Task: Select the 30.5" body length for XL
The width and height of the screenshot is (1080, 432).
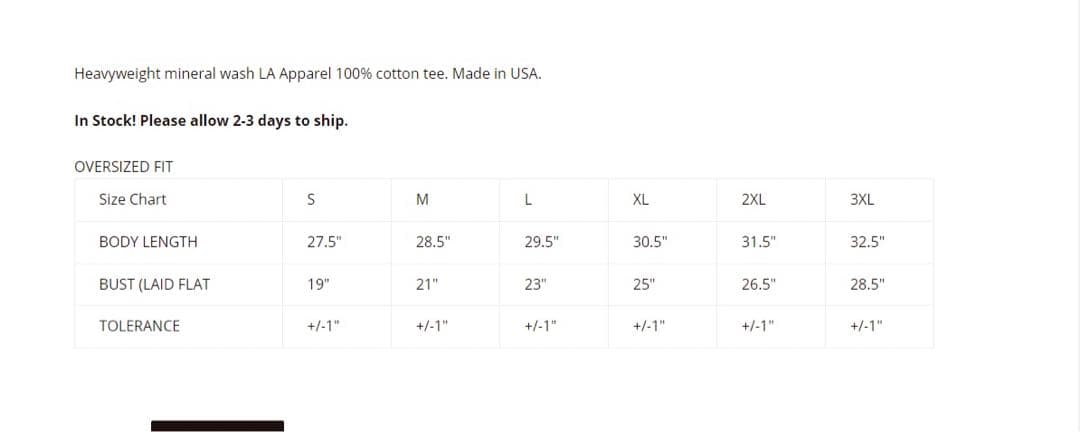Action: pyautogui.click(x=650, y=241)
